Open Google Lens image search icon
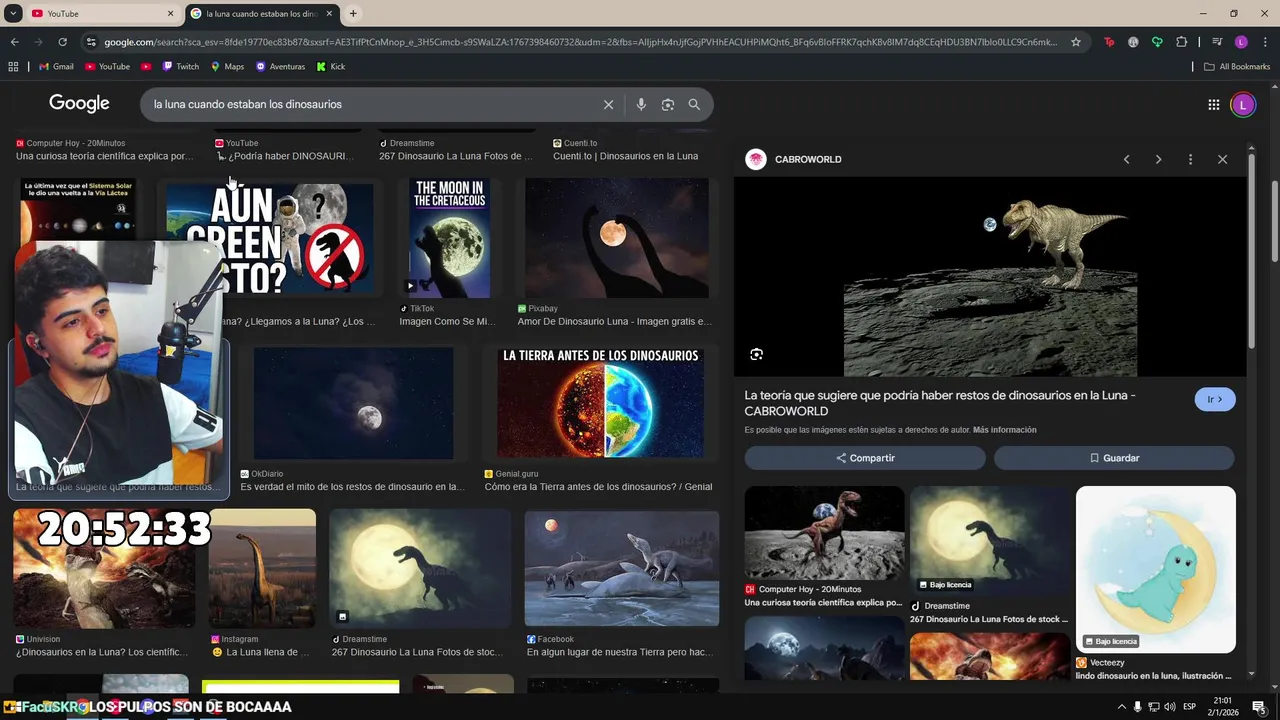Viewport: 1280px width, 720px height. point(668,104)
